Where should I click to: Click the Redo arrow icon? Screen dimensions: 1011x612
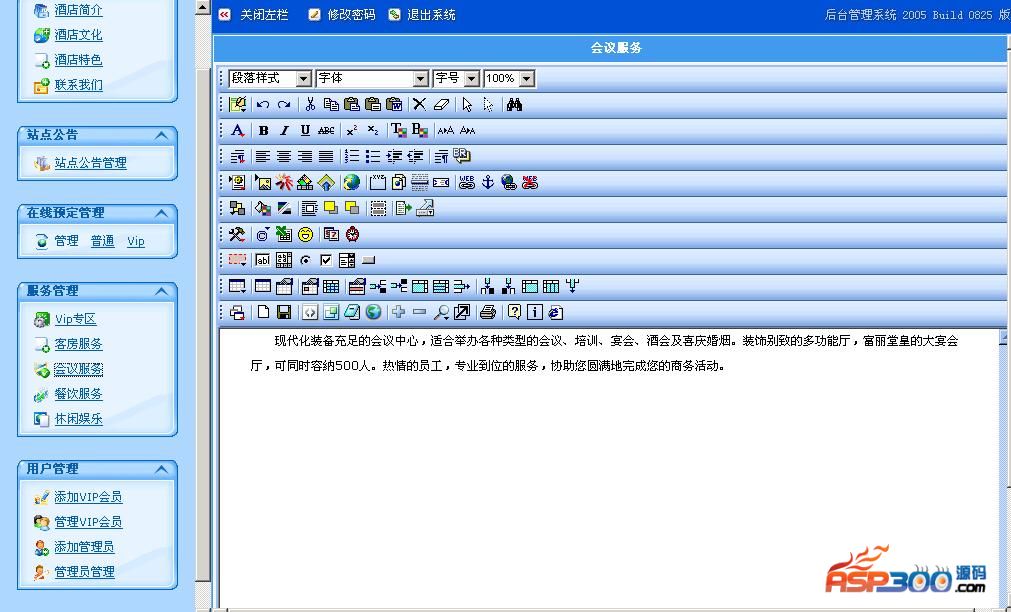(x=284, y=104)
